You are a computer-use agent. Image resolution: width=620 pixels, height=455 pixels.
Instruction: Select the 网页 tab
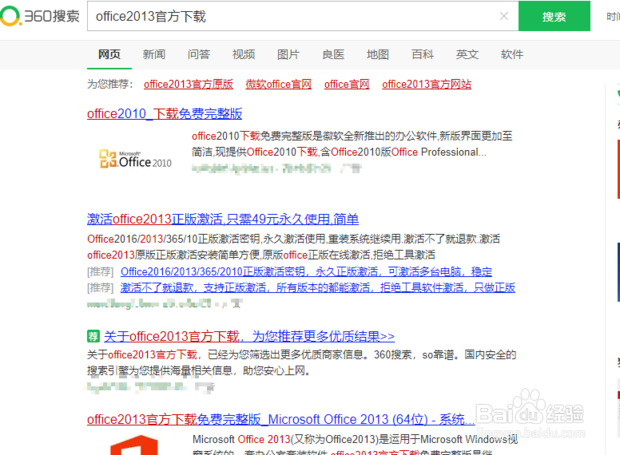pyautogui.click(x=109, y=54)
